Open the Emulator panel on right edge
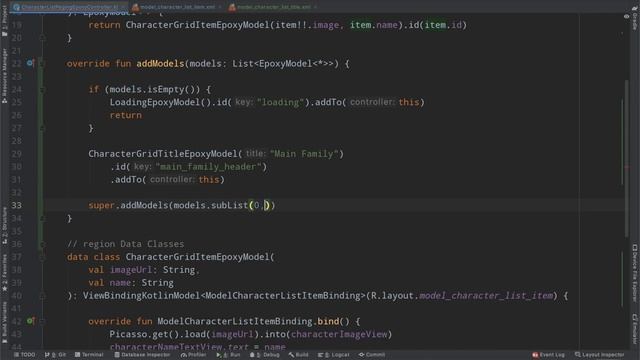Viewport: 640px width, 360px height. (x=635, y=329)
